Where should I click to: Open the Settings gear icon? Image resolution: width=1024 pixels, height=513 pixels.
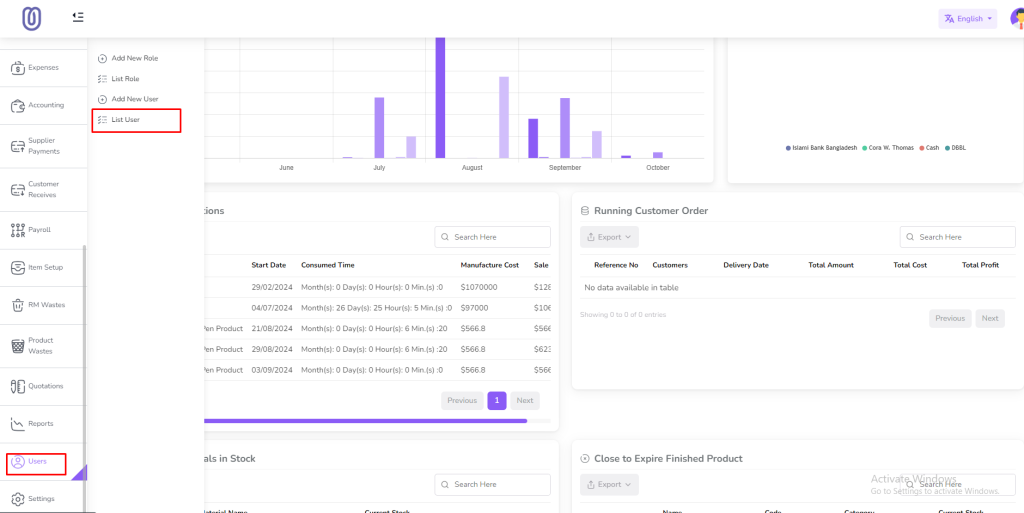tap(18, 499)
